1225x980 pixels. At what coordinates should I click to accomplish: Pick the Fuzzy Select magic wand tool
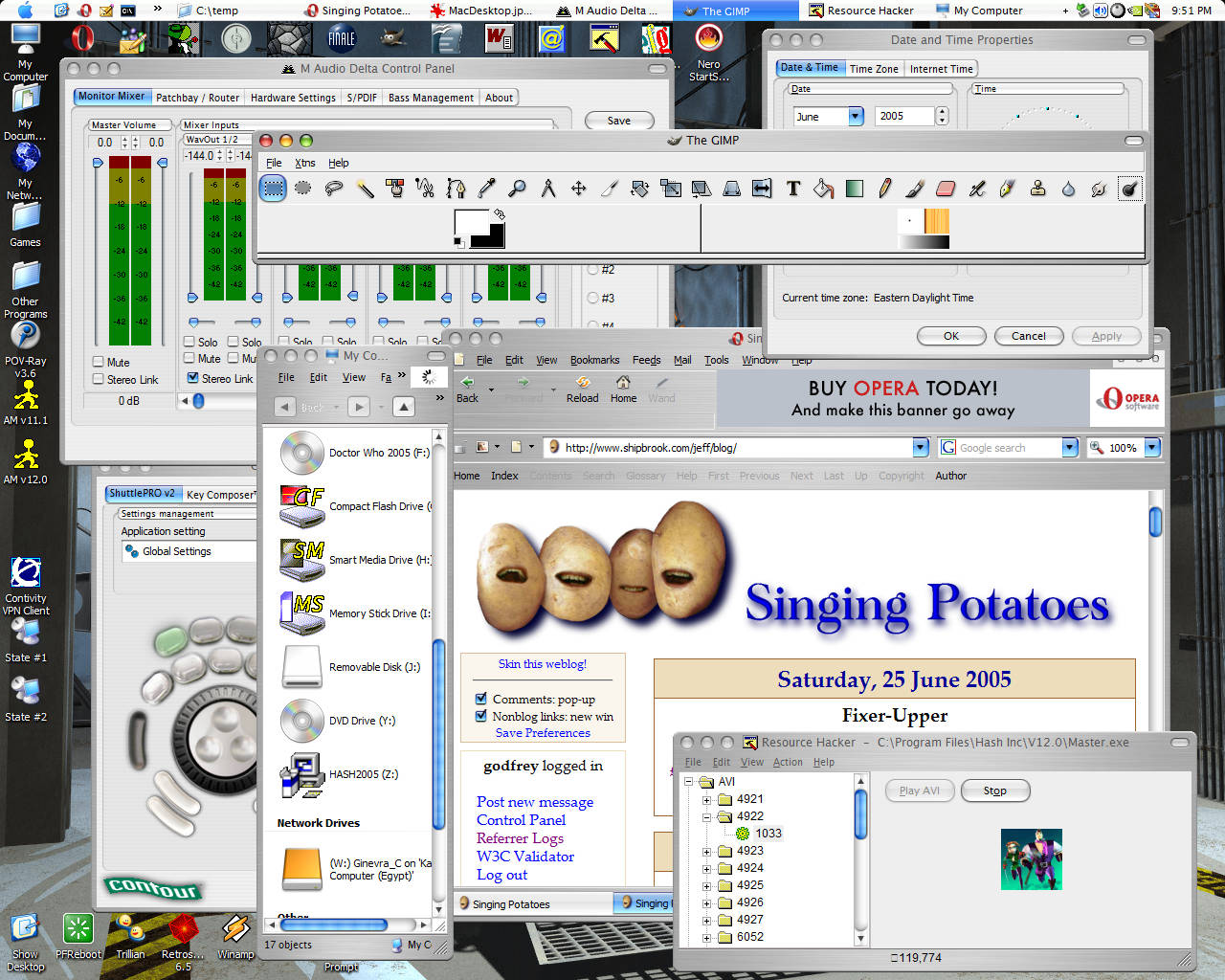[365, 189]
